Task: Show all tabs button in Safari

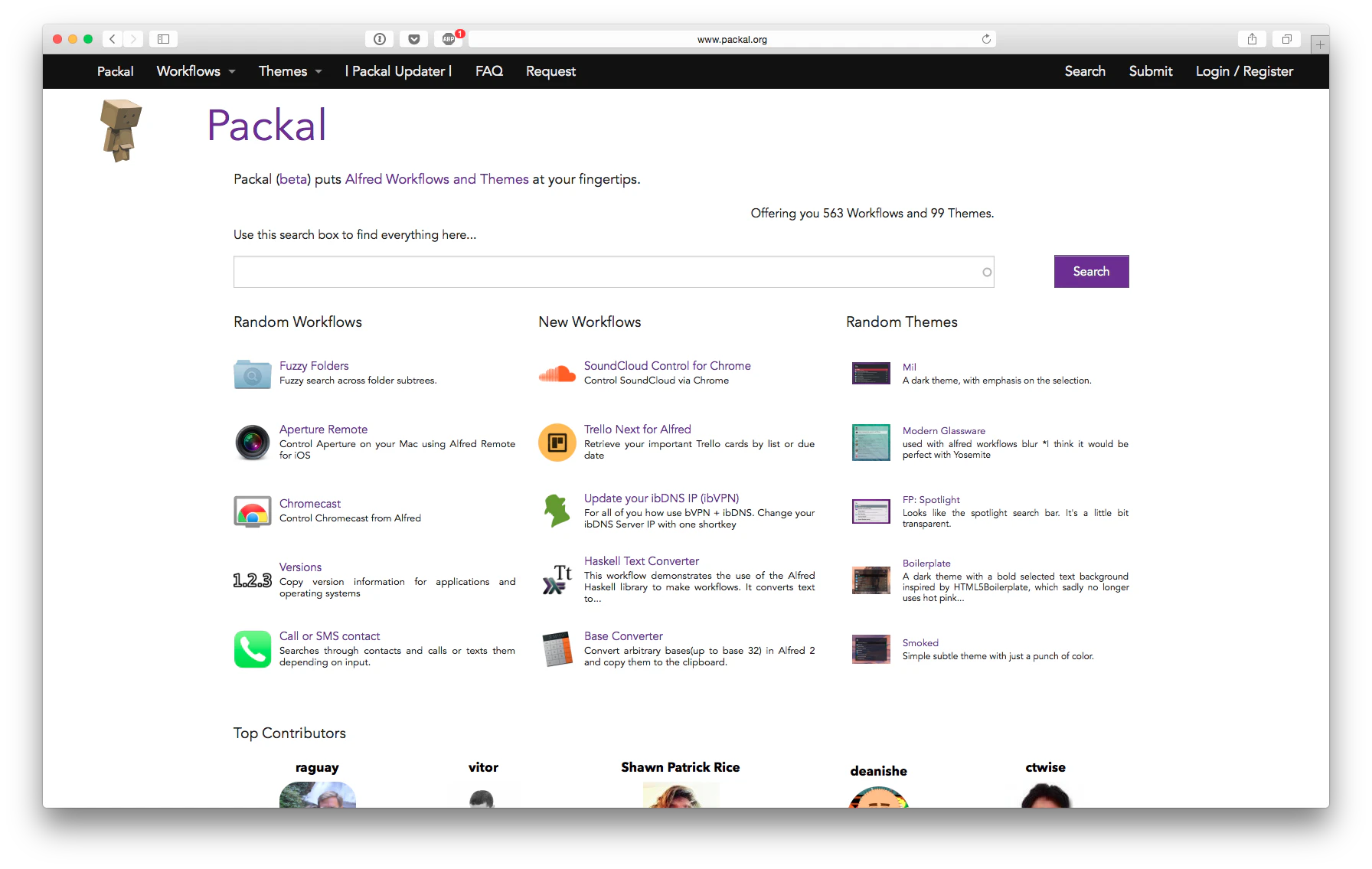Action: (x=1287, y=39)
